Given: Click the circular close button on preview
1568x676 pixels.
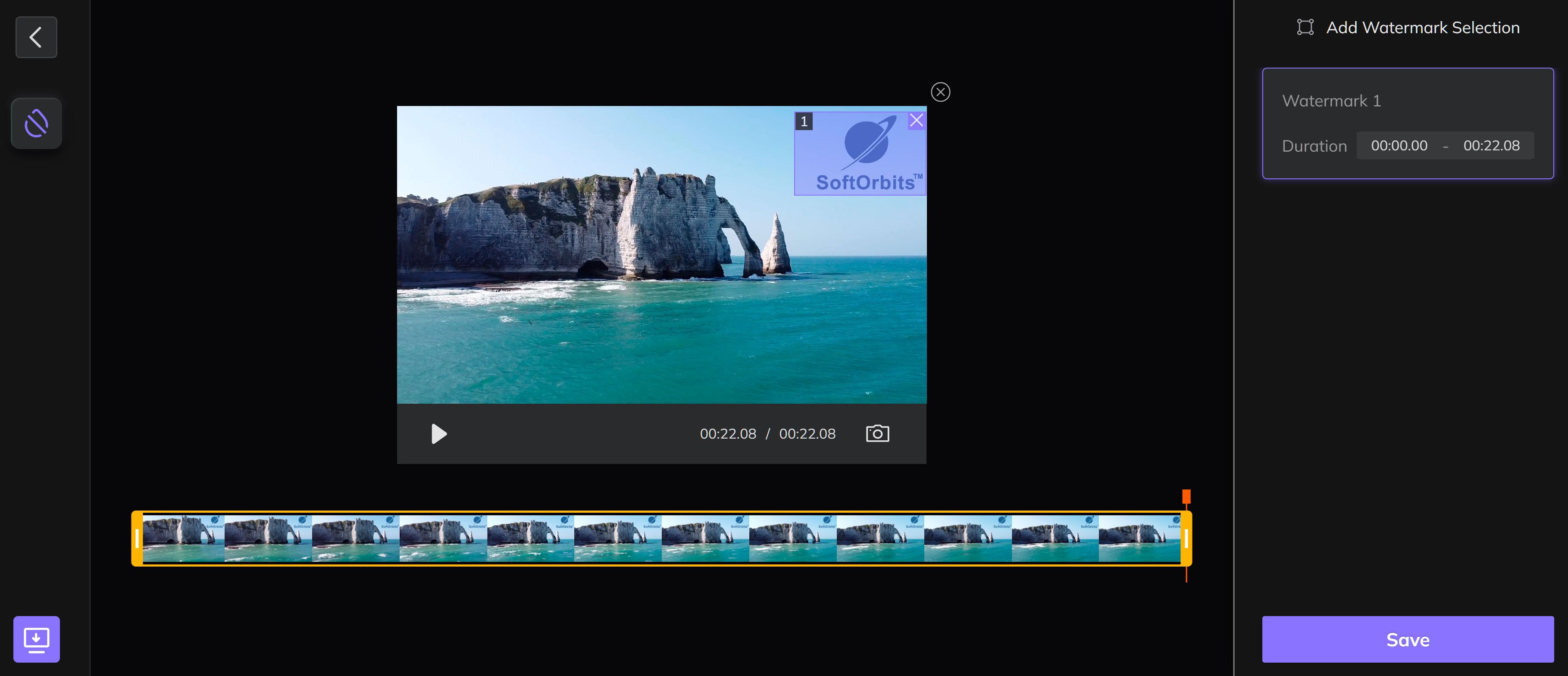Looking at the screenshot, I should [939, 91].
